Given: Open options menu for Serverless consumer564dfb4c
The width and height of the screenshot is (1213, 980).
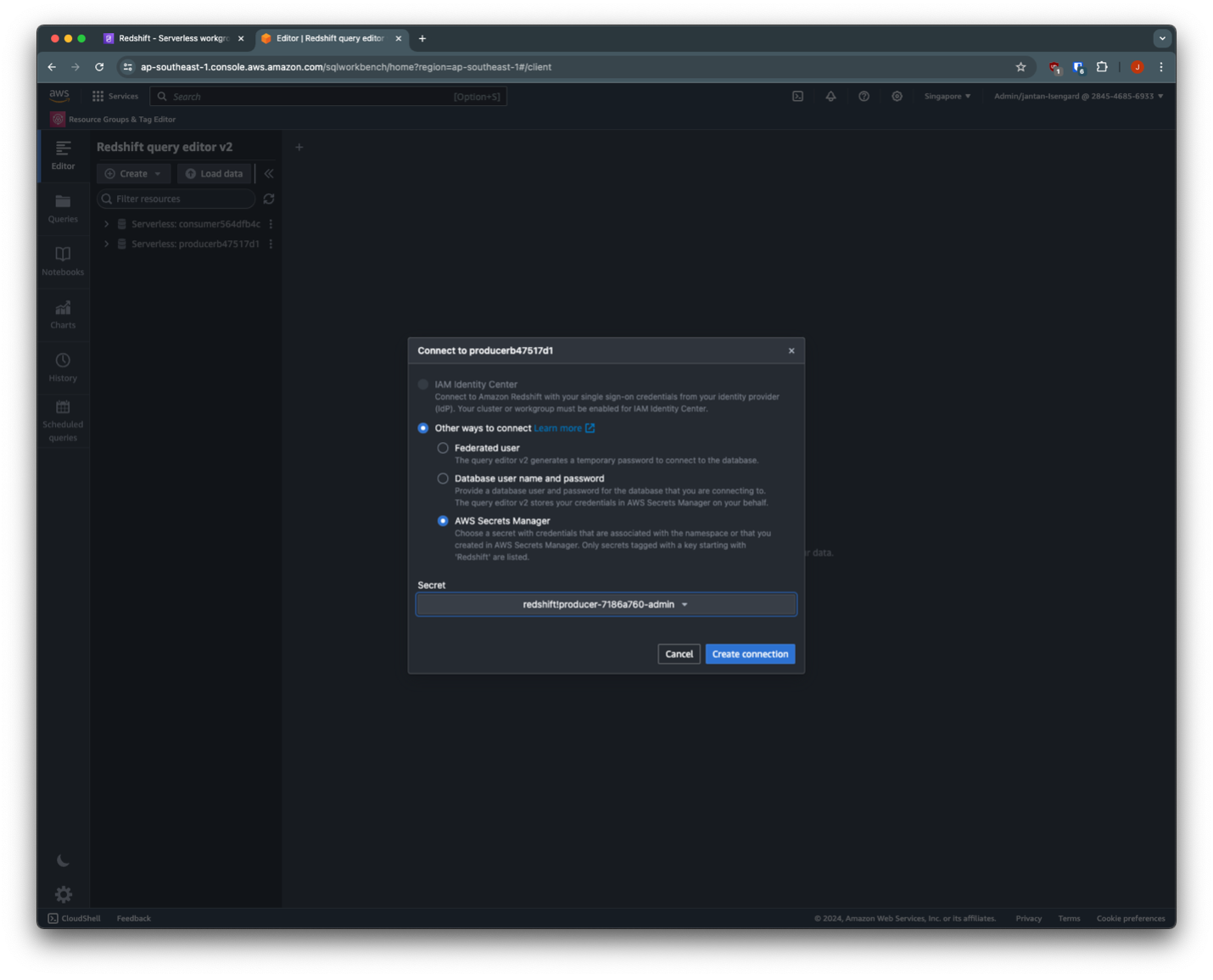Looking at the screenshot, I should [x=271, y=224].
